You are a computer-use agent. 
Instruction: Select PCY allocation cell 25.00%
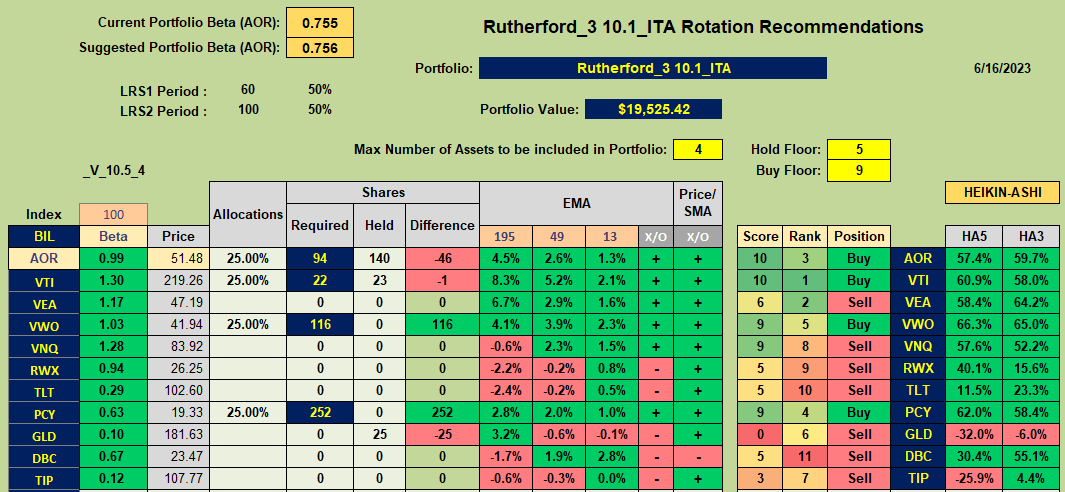pos(247,412)
